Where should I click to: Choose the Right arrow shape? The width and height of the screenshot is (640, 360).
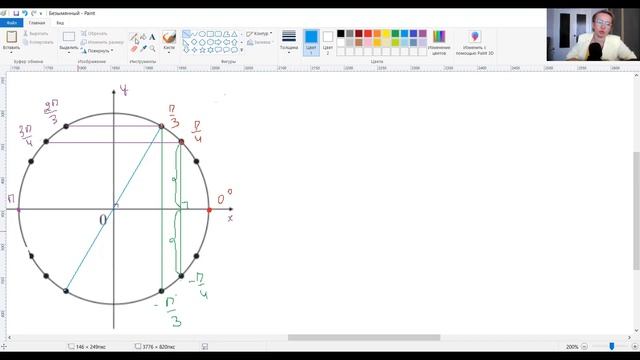(218, 42)
